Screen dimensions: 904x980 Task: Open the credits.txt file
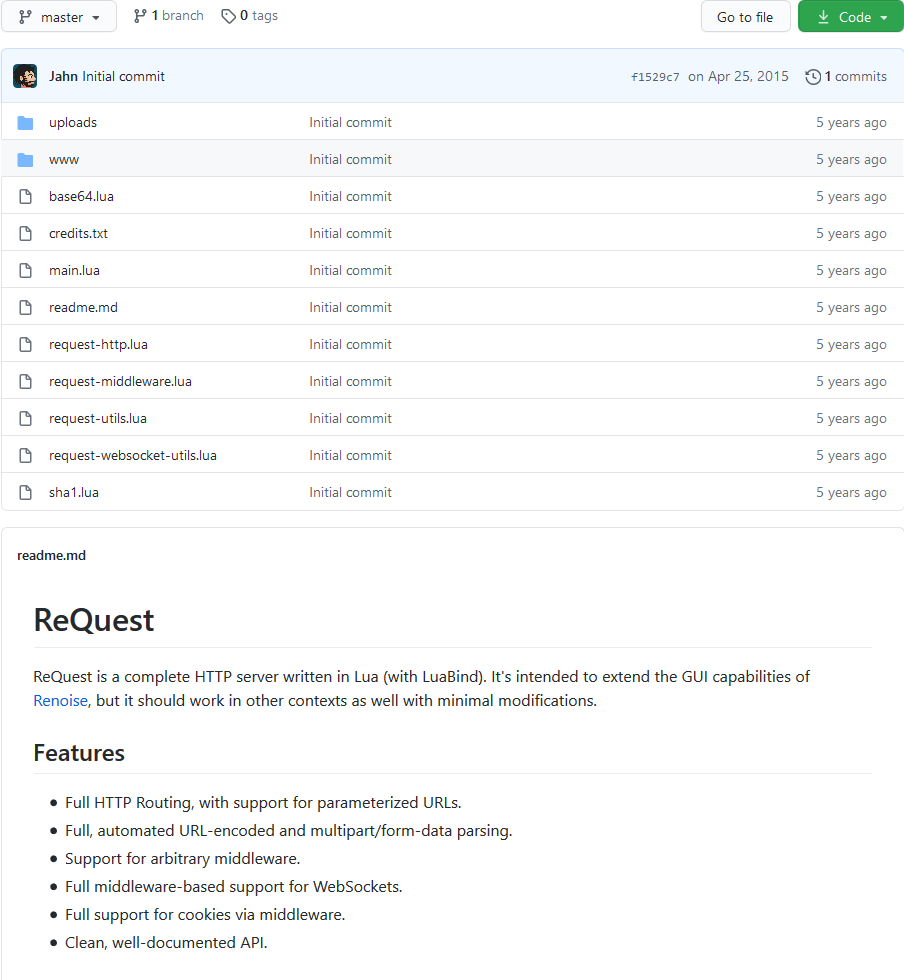(79, 233)
